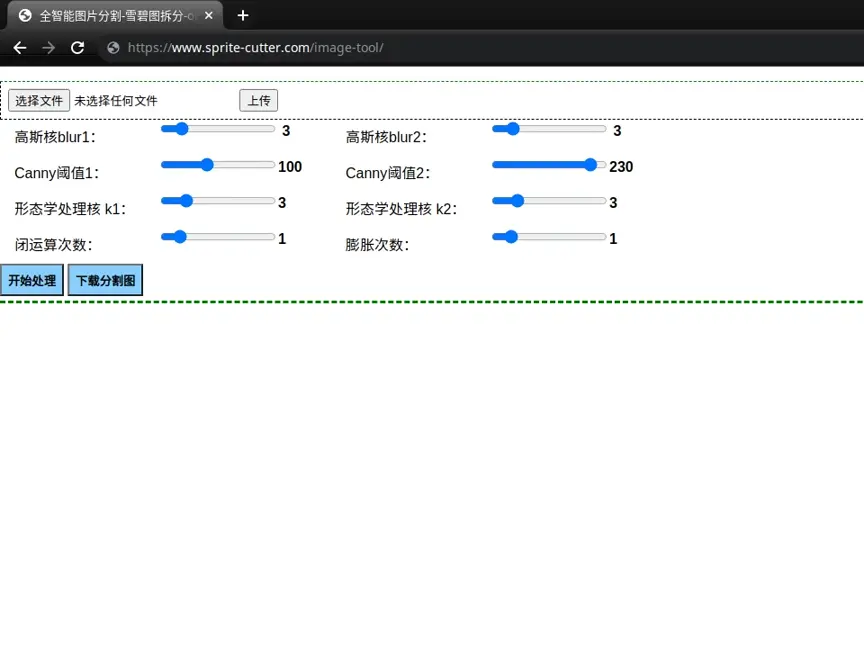Screen dimensions: 864x648
Task: Click the Canny阈值2 slider
Action: coord(549,165)
